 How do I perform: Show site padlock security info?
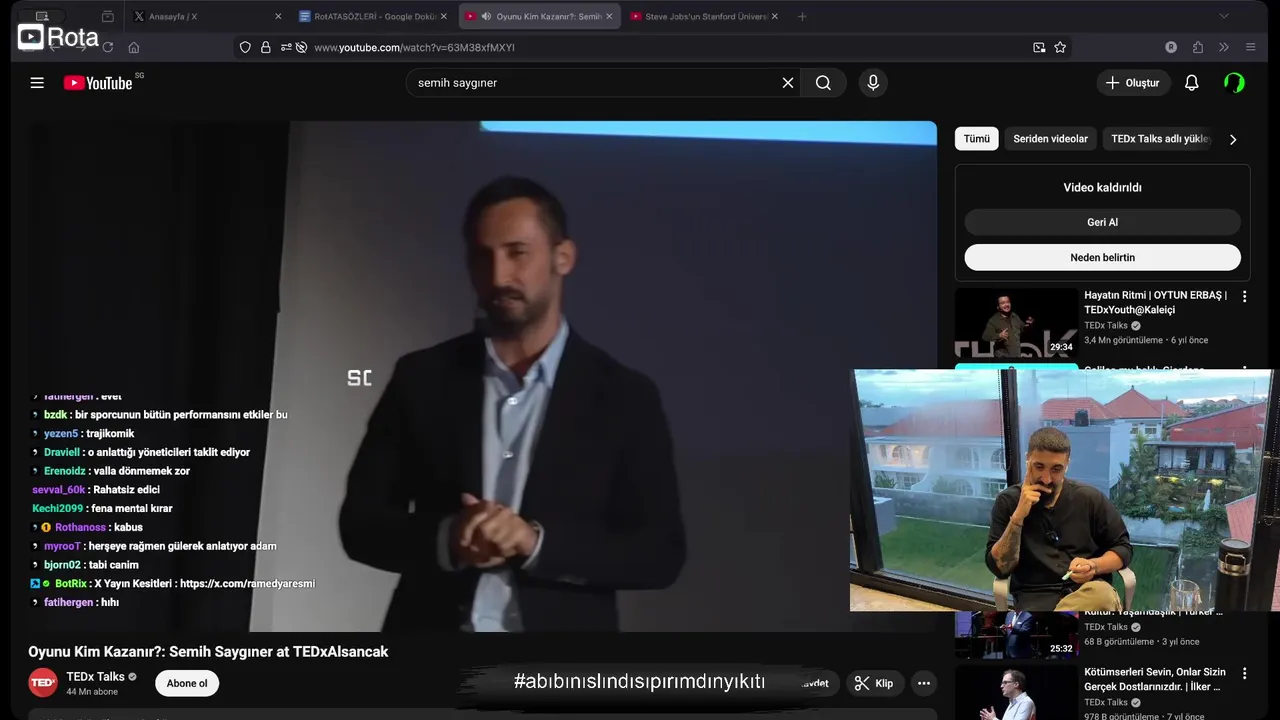pos(266,47)
